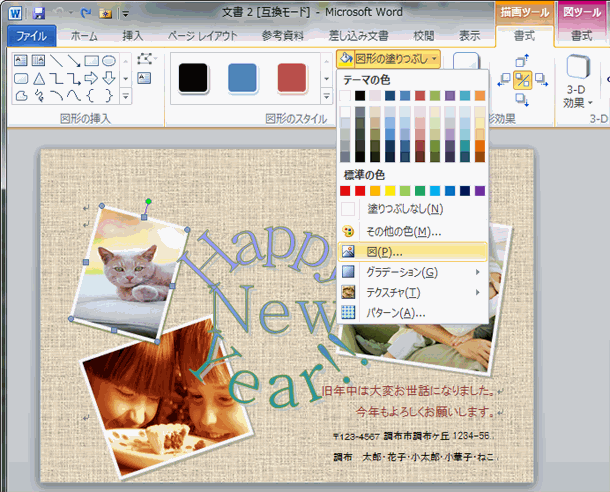This screenshot has width=610, height=492.
Task: Click the paint bucket Shape Fill icon
Action: [345, 59]
